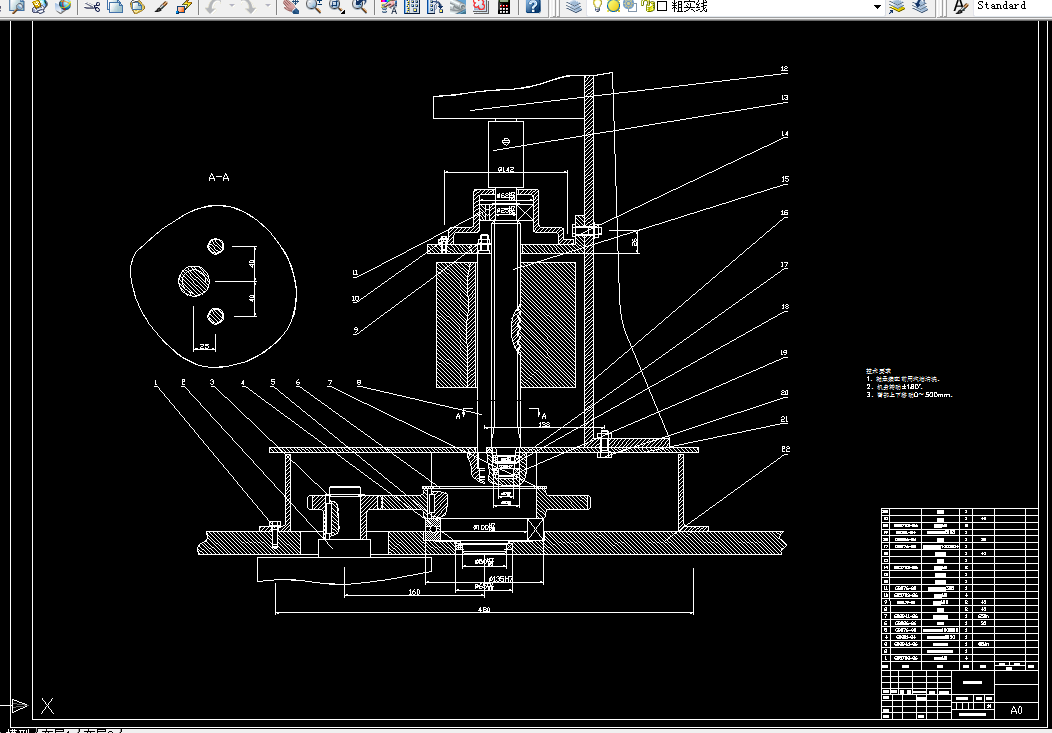Paste from clipboard using the Paste icon
The width and height of the screenshot is (1052, 733).
click(138, 7)
